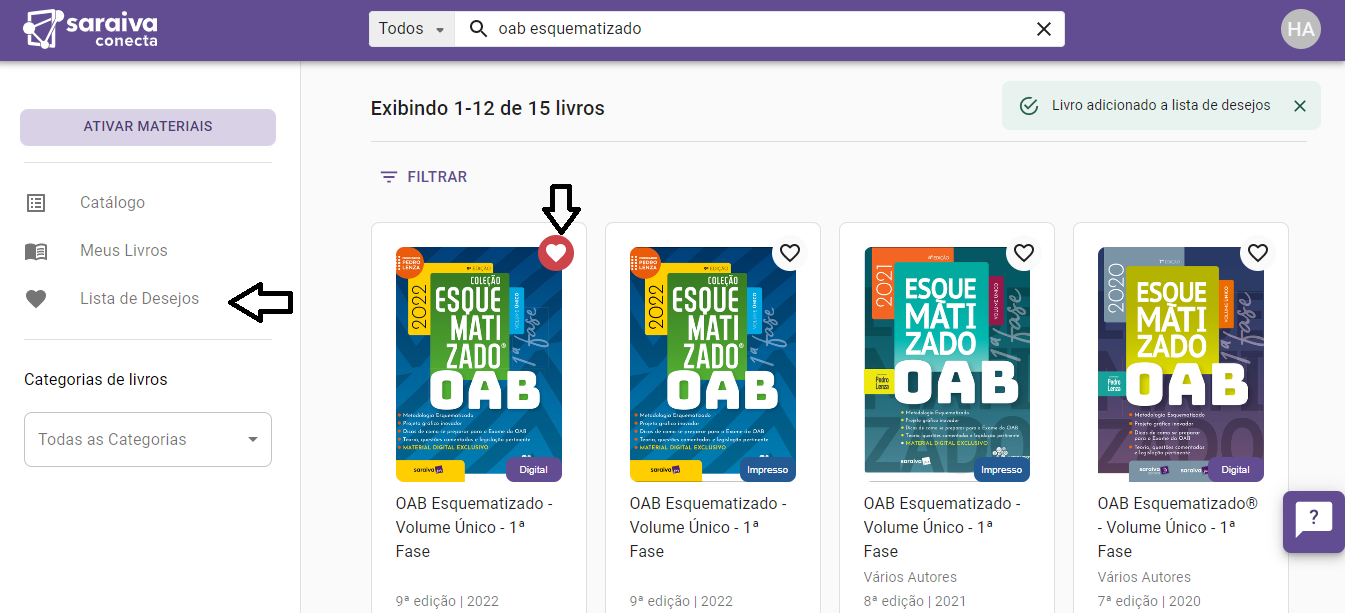The image size is (1345, 613).
Task: Click the Lista de Desejos heart icon
Action: click(36, 299)
